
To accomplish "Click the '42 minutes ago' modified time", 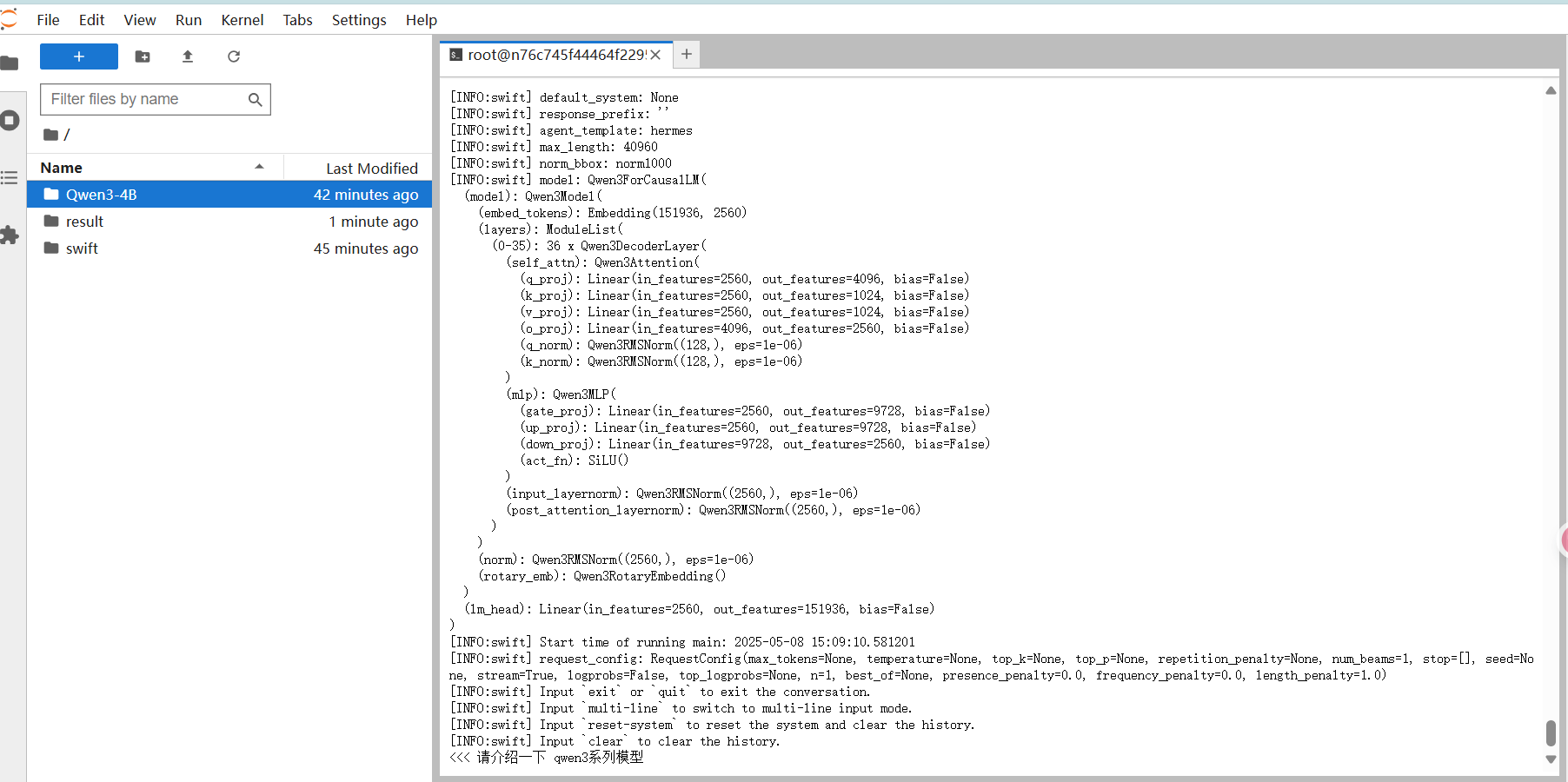I will (x=366, y=195).
